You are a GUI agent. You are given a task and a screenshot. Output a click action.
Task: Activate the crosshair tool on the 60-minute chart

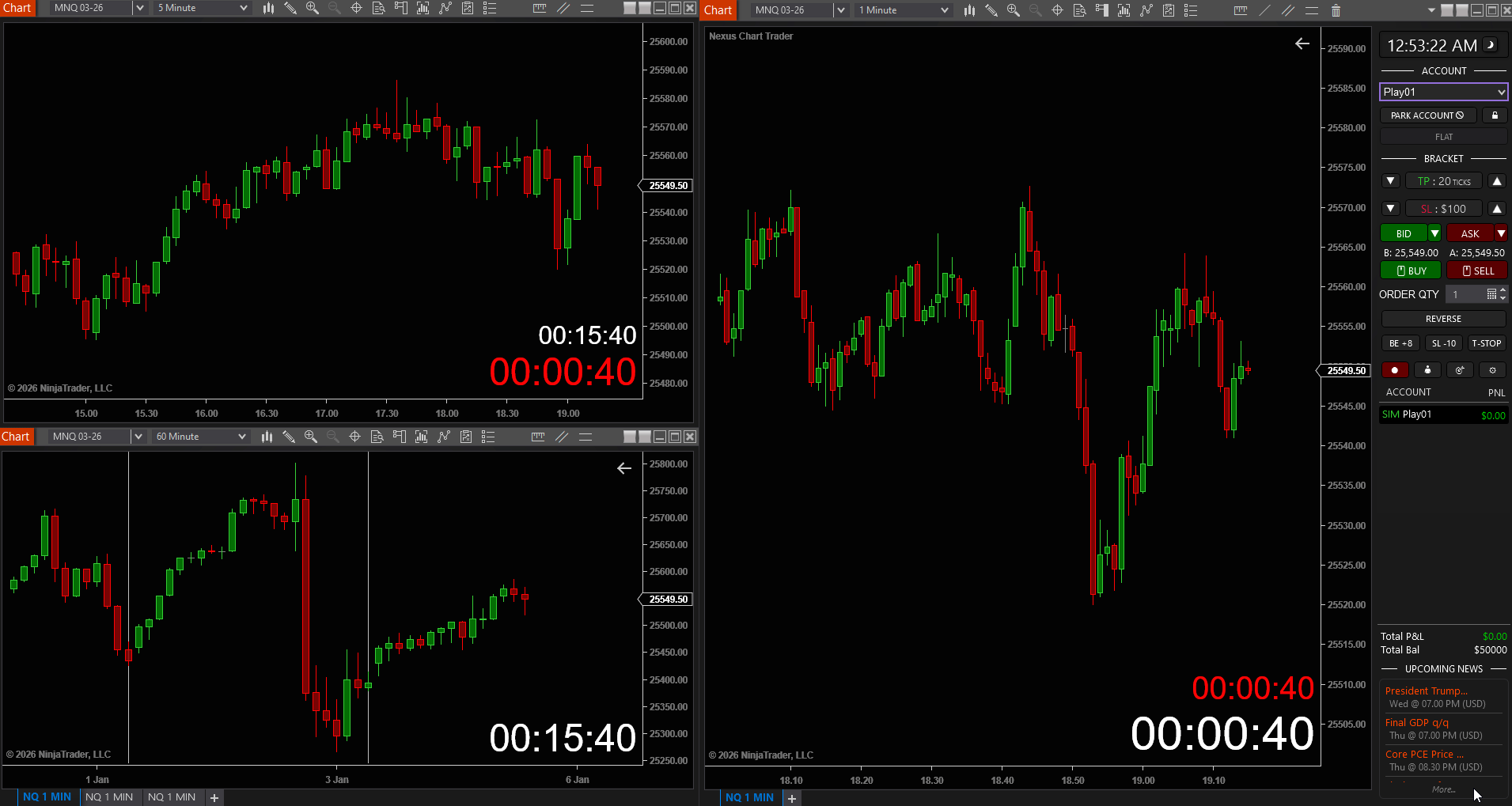(x=354, y=437)
